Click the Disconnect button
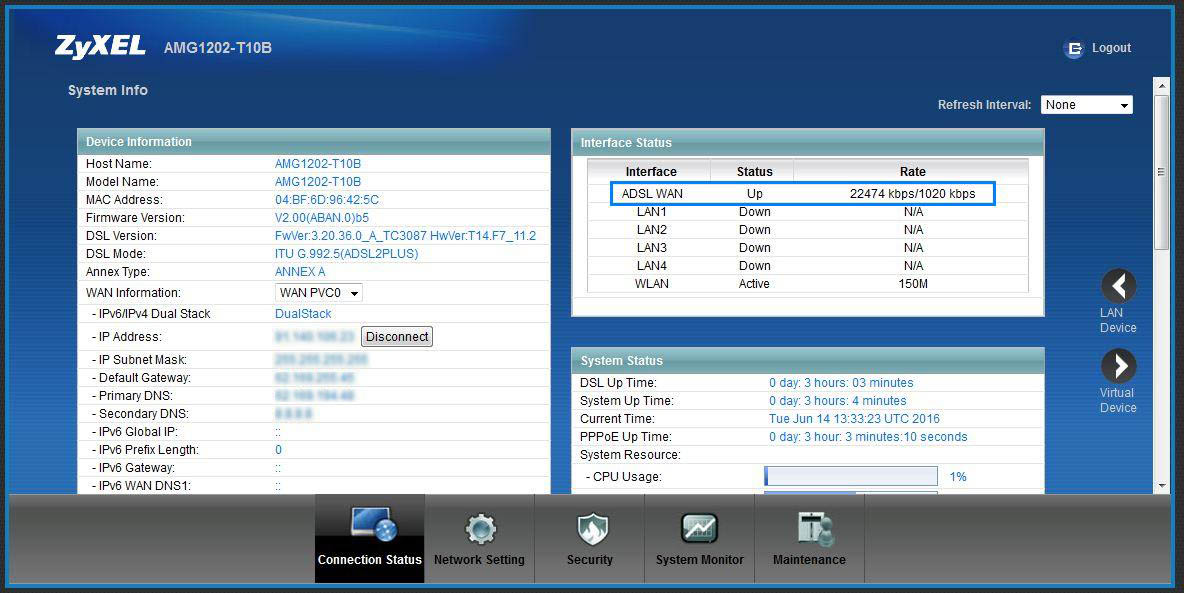The width and height of the screenshot is (1184, 593). [397, 337]
